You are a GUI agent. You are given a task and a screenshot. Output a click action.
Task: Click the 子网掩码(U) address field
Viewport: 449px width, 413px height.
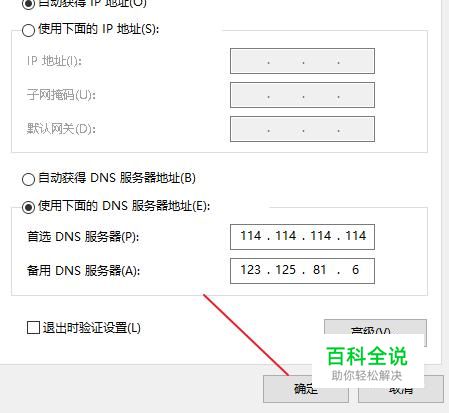coord(302,95)
